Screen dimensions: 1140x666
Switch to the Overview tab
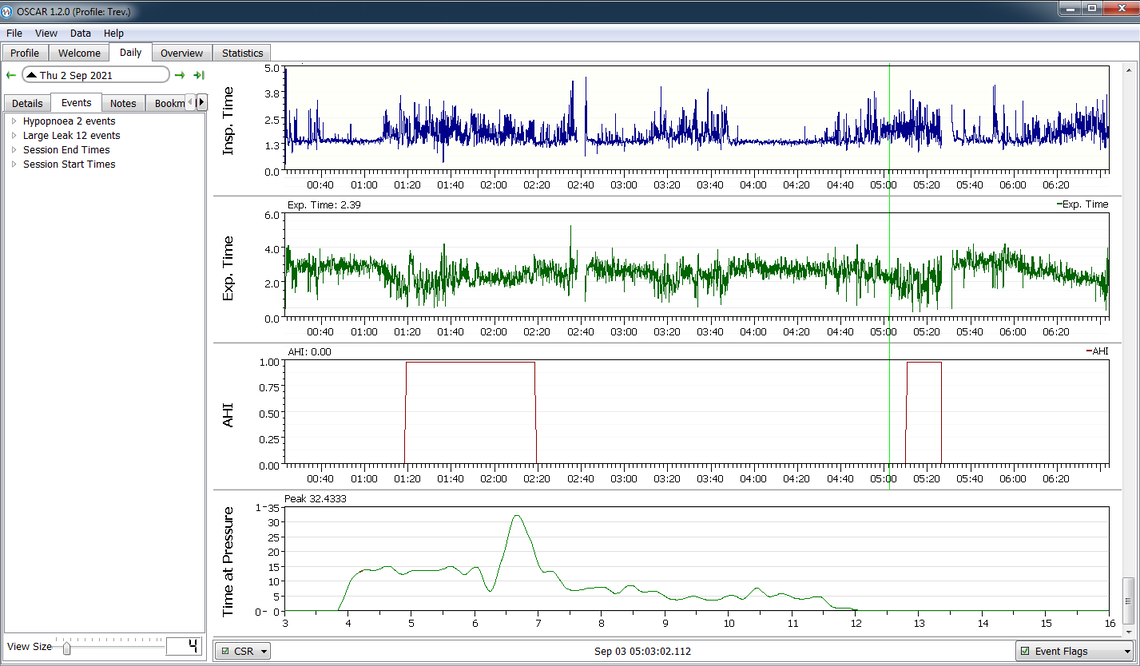[182, 53]
